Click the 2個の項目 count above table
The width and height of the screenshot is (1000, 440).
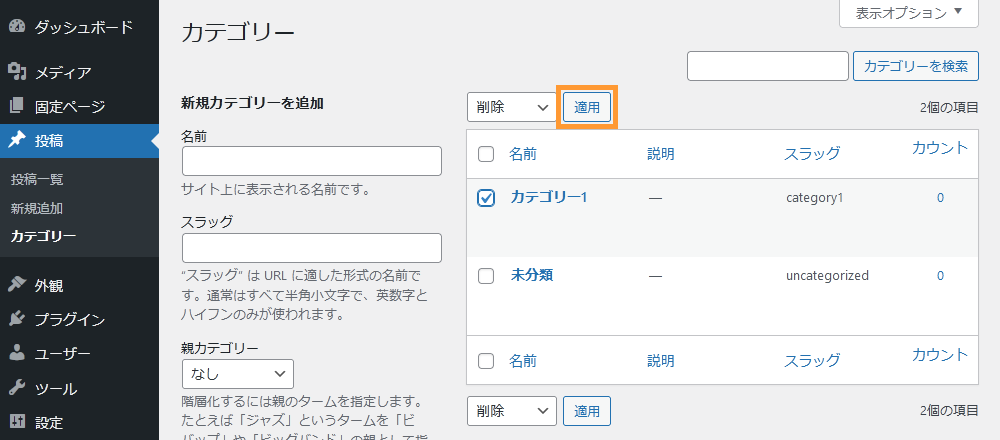pyautogui.click(x=949, y=108)
